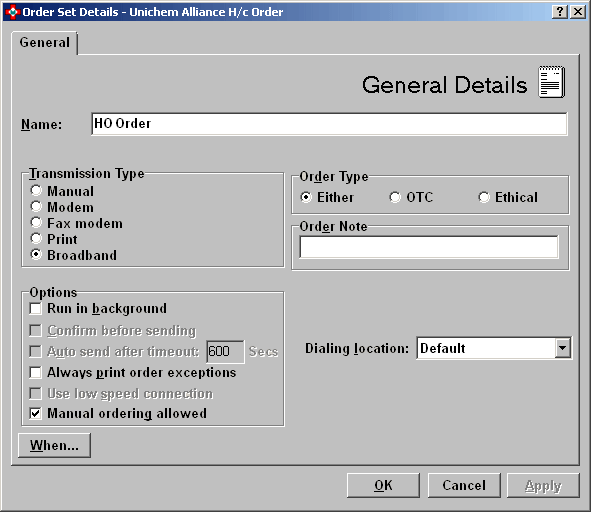Click the Name: label
This screenshot has width=591, height=512.
click(41, 124)
